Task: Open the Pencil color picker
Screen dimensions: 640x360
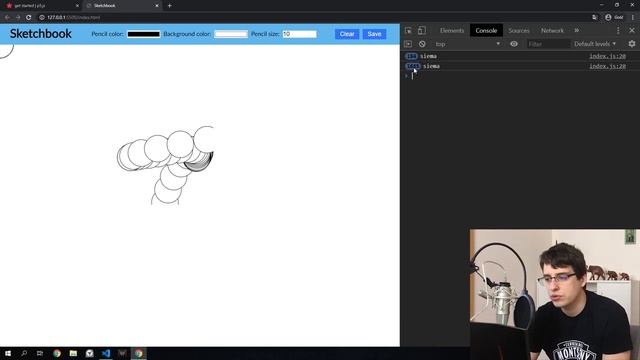Action: (x=144, y=34)
